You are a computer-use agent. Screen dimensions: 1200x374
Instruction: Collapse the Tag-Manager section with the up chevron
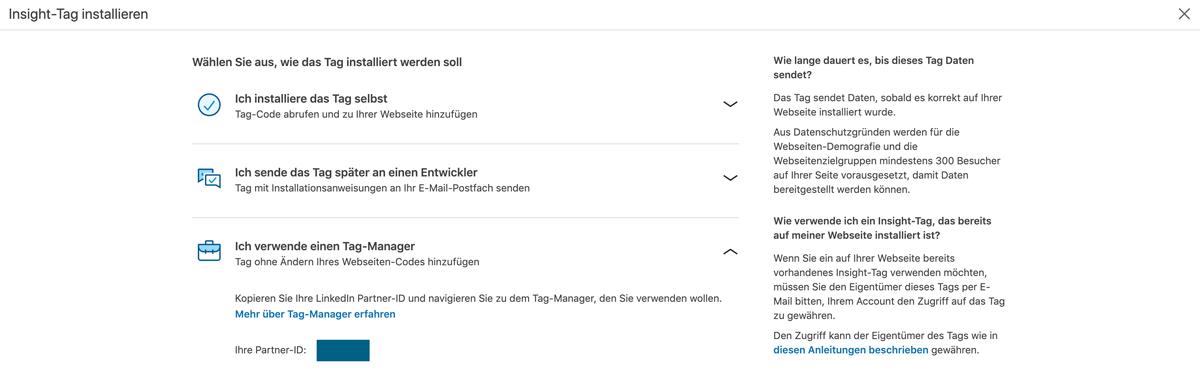coord(730,252)
